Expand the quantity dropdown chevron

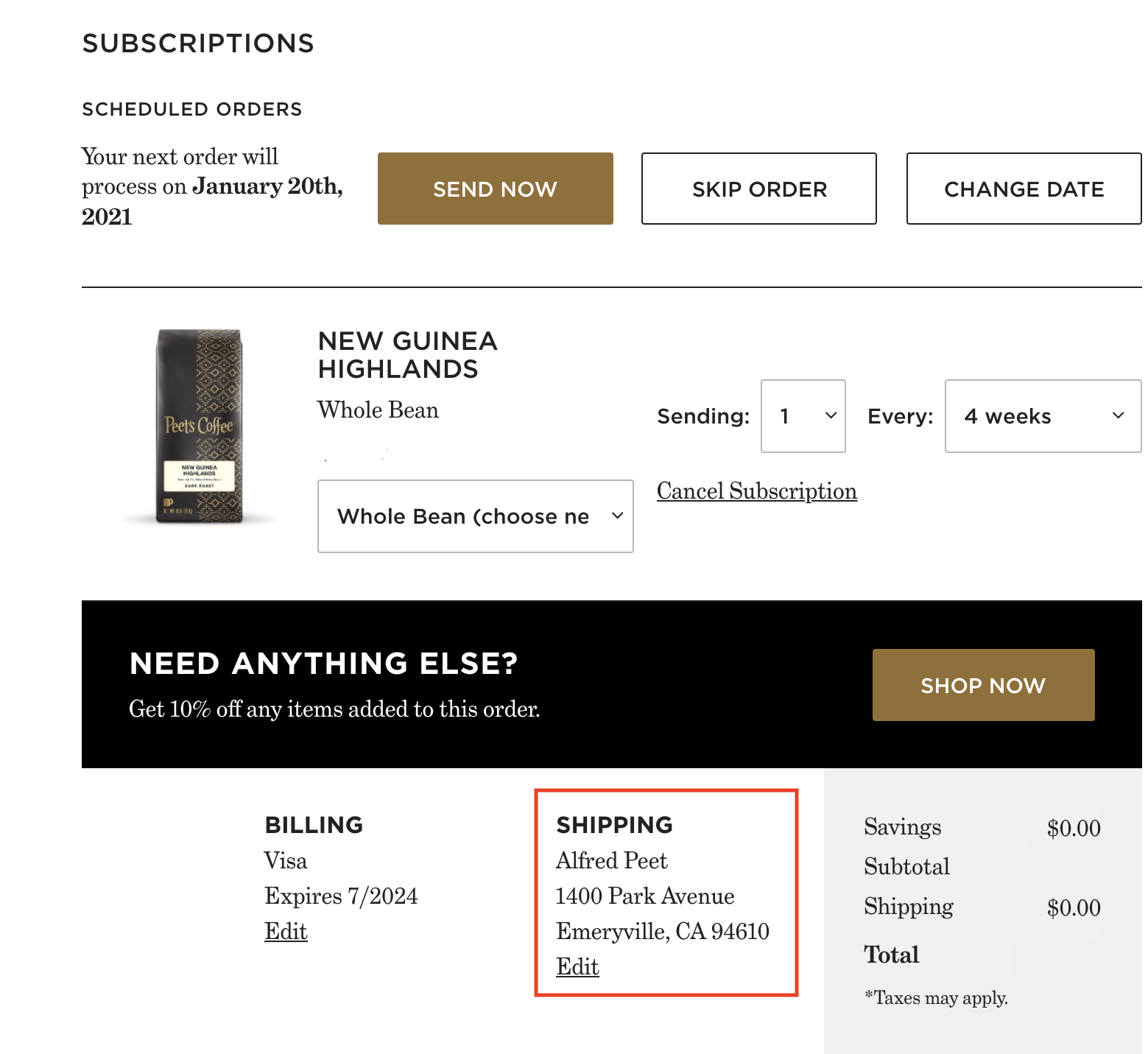831,416
